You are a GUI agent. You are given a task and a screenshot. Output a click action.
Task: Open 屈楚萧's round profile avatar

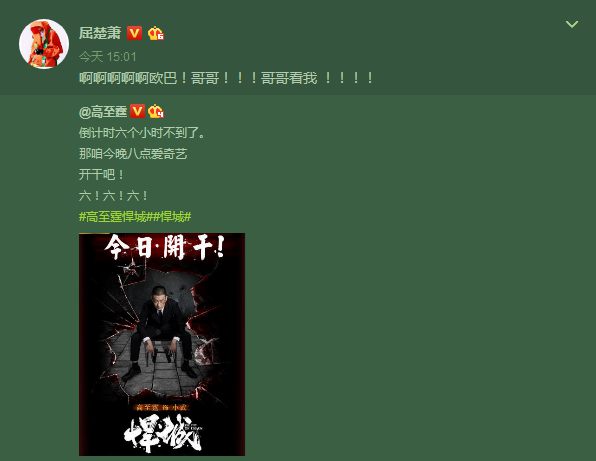[x=44, y=44]
